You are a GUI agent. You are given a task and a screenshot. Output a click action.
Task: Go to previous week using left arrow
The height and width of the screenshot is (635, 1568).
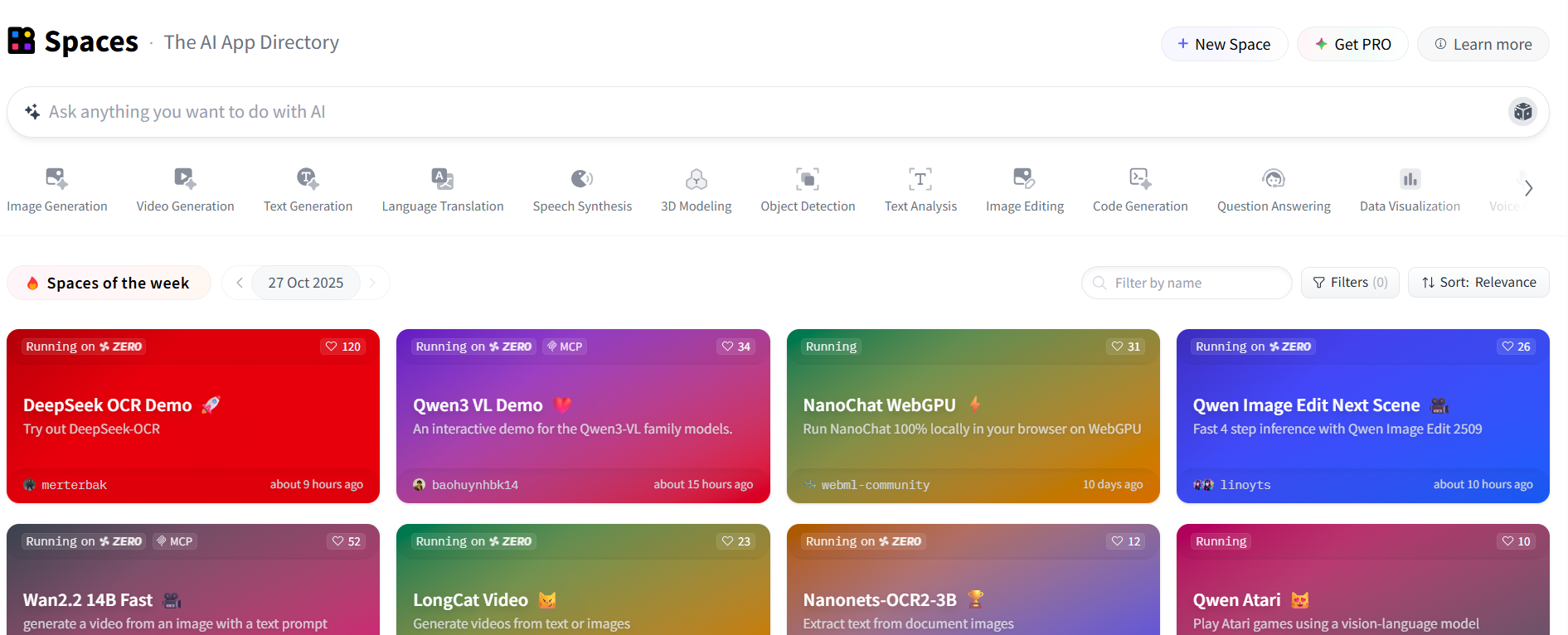pos(240,283)
